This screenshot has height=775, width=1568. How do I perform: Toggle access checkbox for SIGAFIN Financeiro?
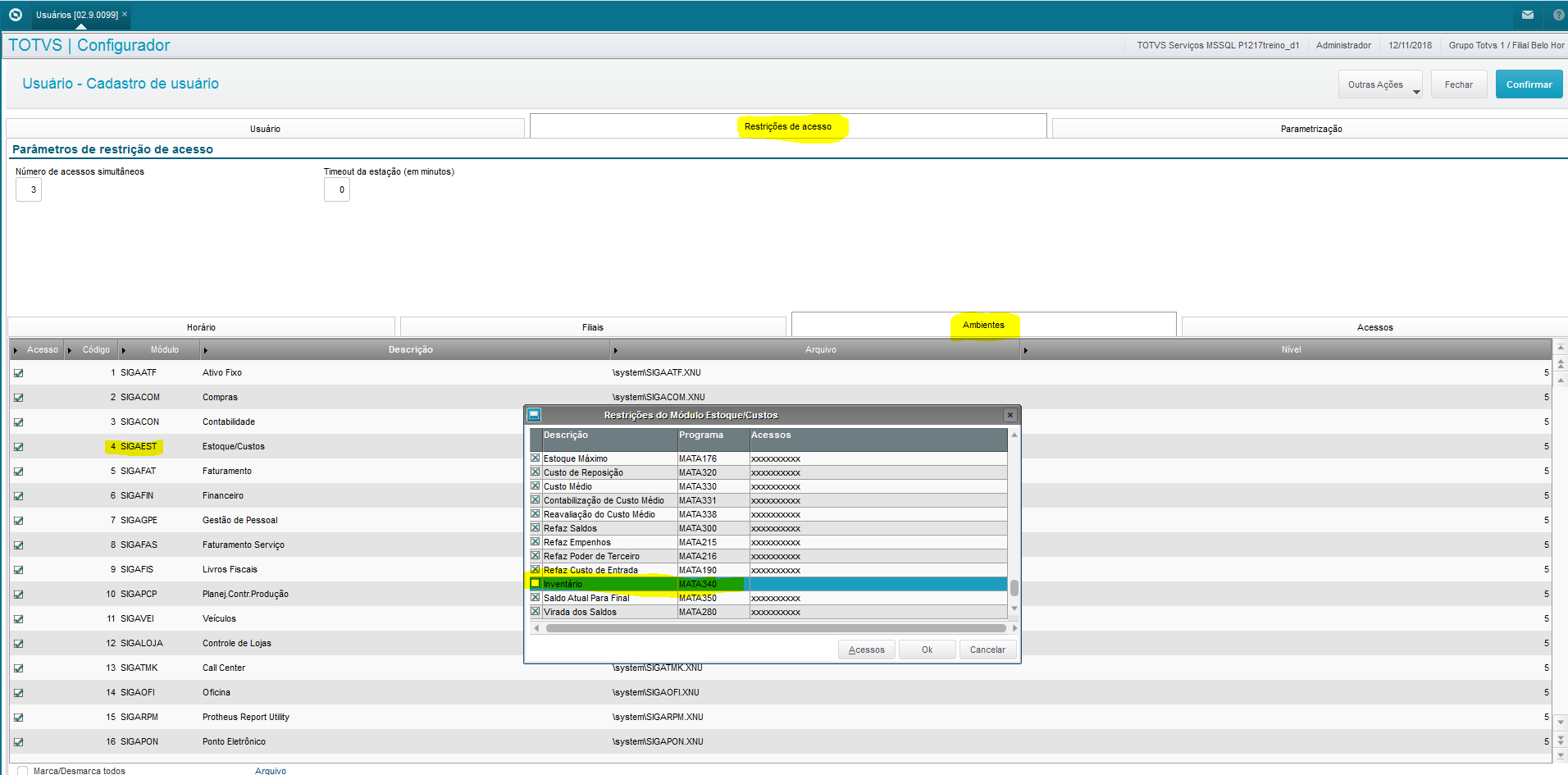point(18,496)
